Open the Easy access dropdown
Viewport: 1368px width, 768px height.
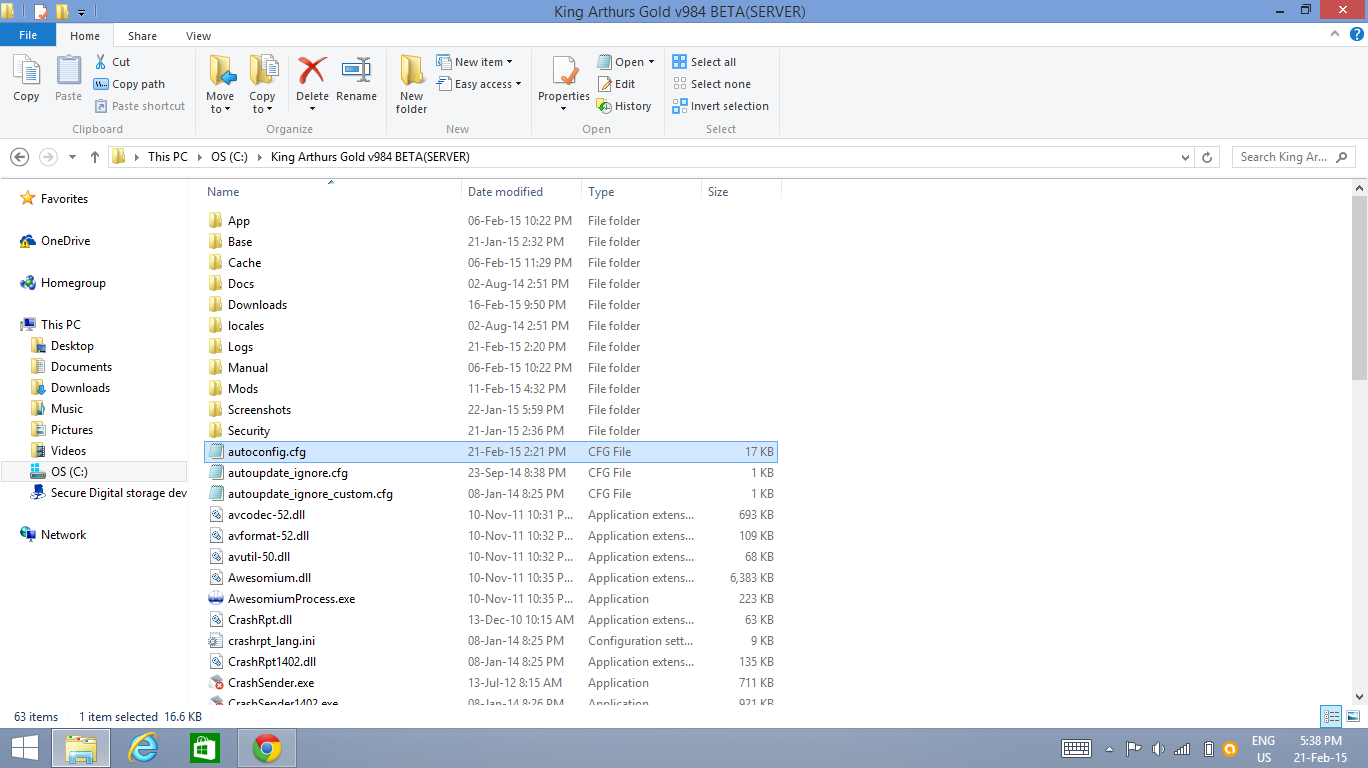(x=480, y=84)
